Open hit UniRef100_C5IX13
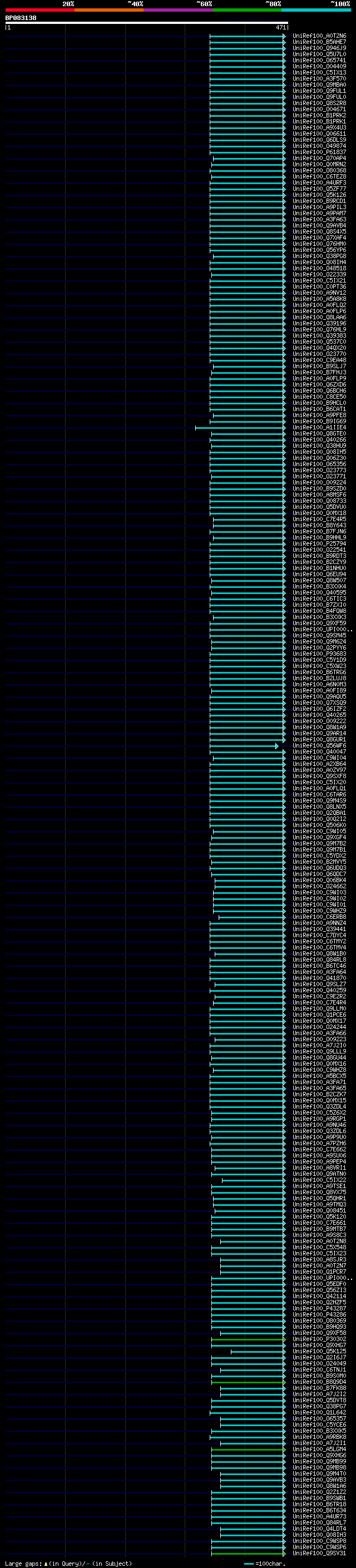This screenshot has height=1568, width=356. click(x=319, y=72)
